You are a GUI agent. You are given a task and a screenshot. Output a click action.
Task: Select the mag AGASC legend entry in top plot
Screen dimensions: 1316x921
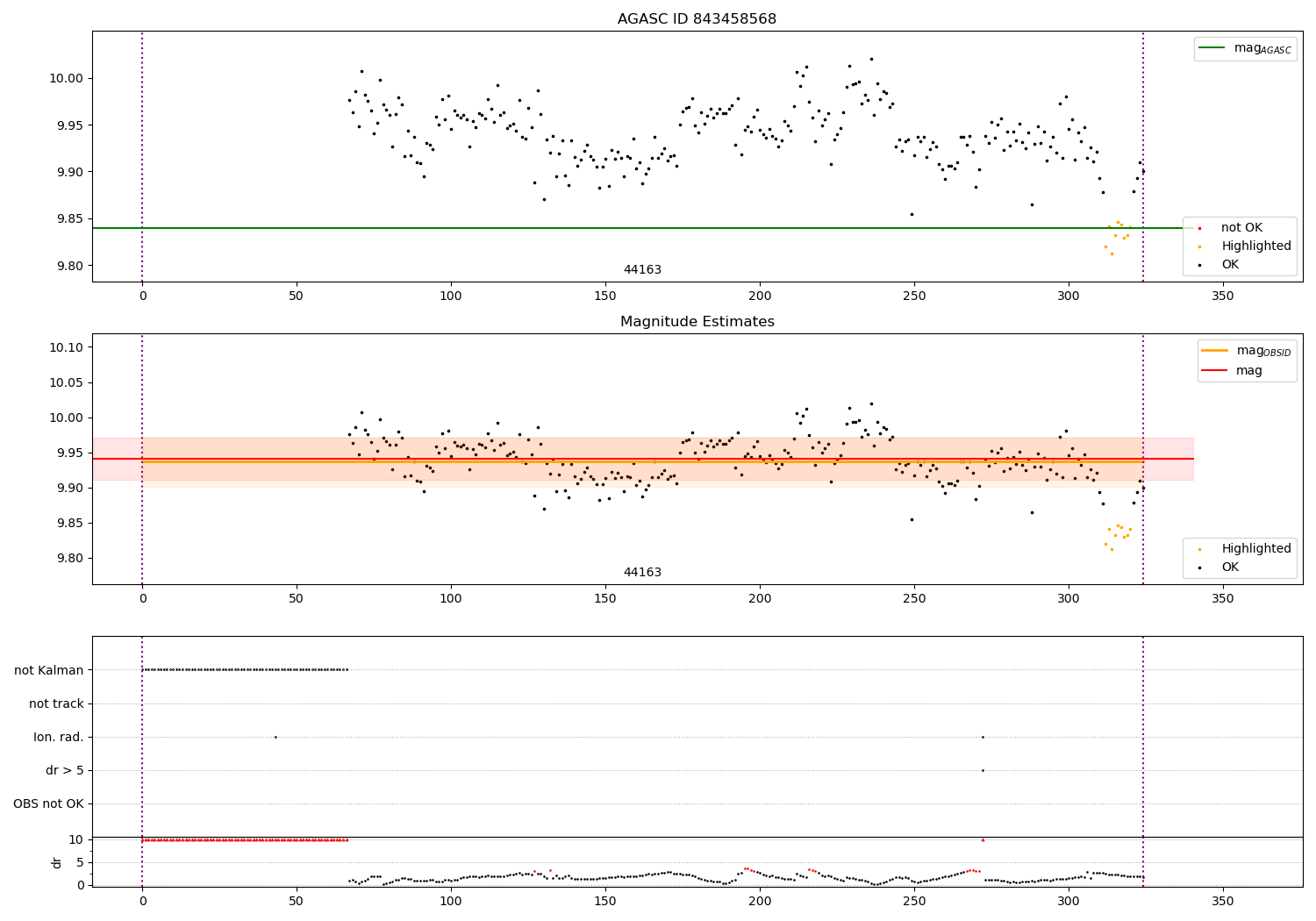[1245, 48]
